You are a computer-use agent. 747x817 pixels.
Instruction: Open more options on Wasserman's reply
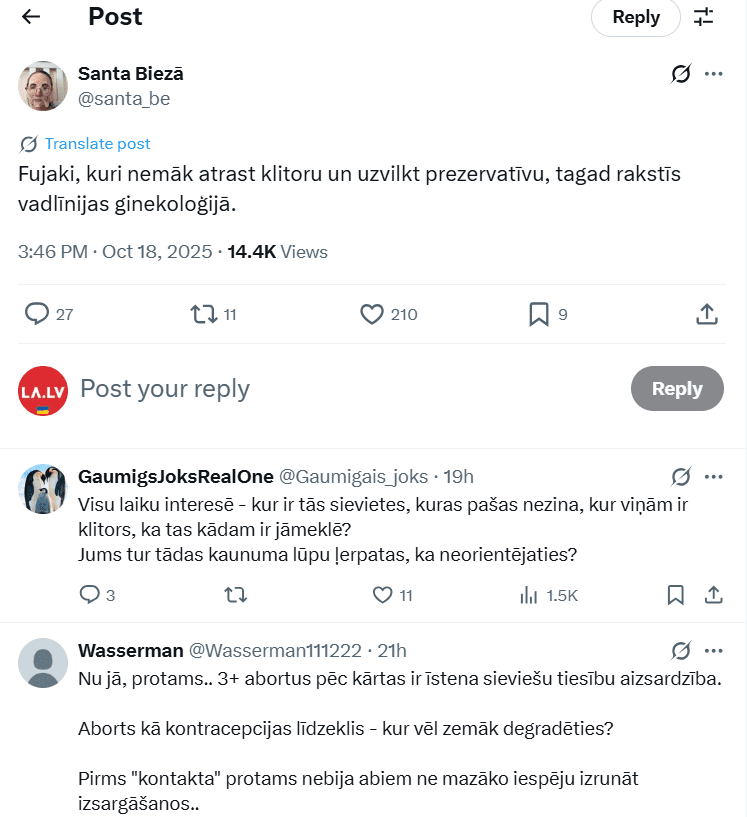714,650
